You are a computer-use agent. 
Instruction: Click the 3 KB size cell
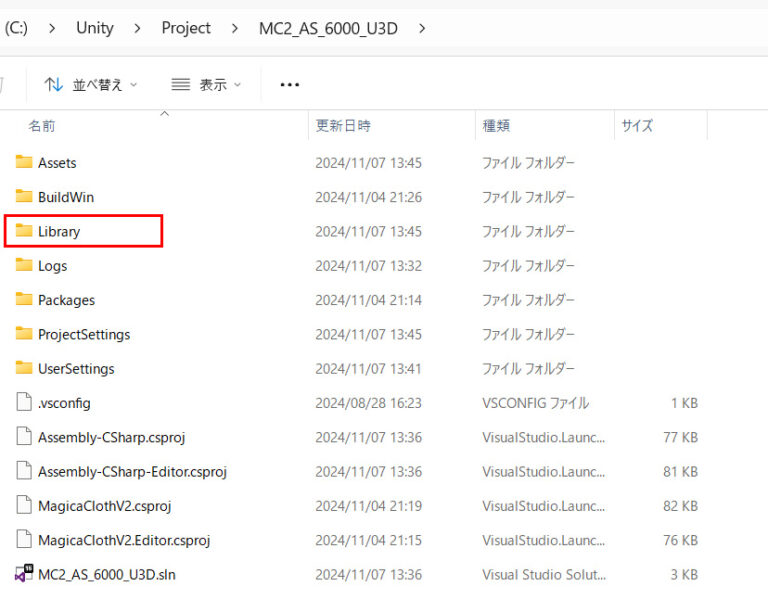(684, 574)
